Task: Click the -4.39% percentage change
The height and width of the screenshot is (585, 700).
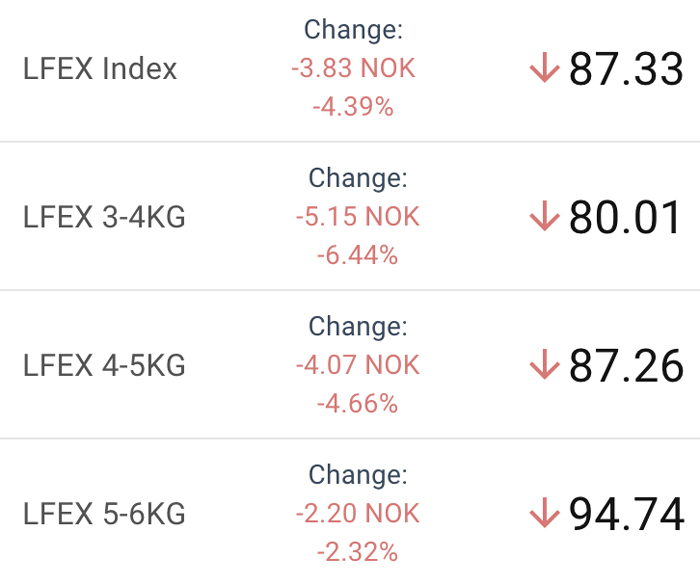Action: tap(353, 107)
